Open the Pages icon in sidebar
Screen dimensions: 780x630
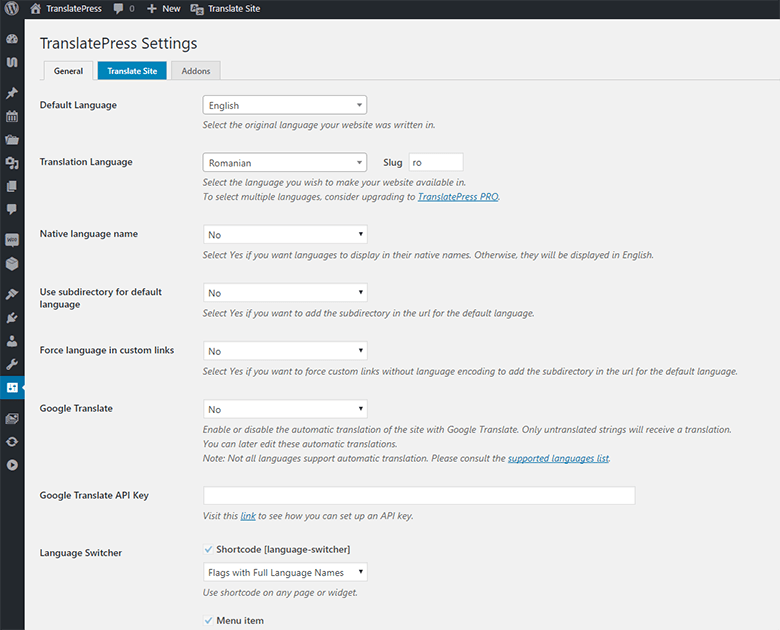(12, 186)
